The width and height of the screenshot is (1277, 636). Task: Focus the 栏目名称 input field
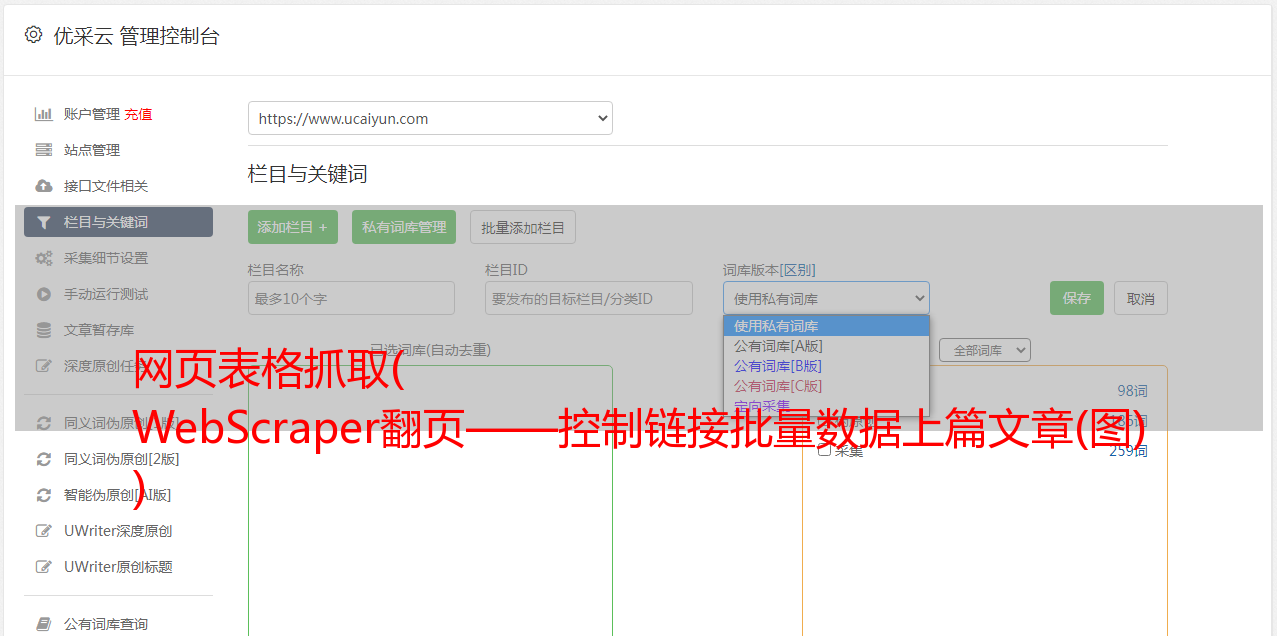[351, 298]
